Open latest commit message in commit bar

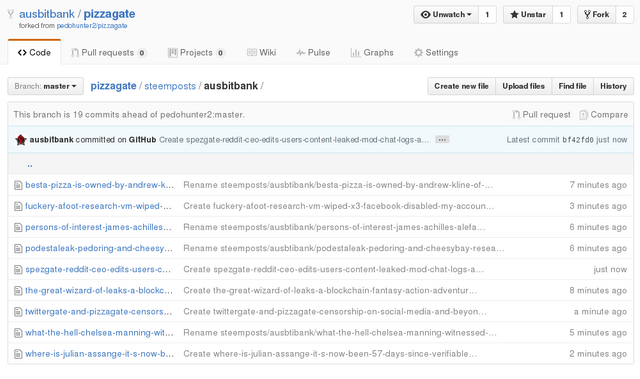click(294, 140)
